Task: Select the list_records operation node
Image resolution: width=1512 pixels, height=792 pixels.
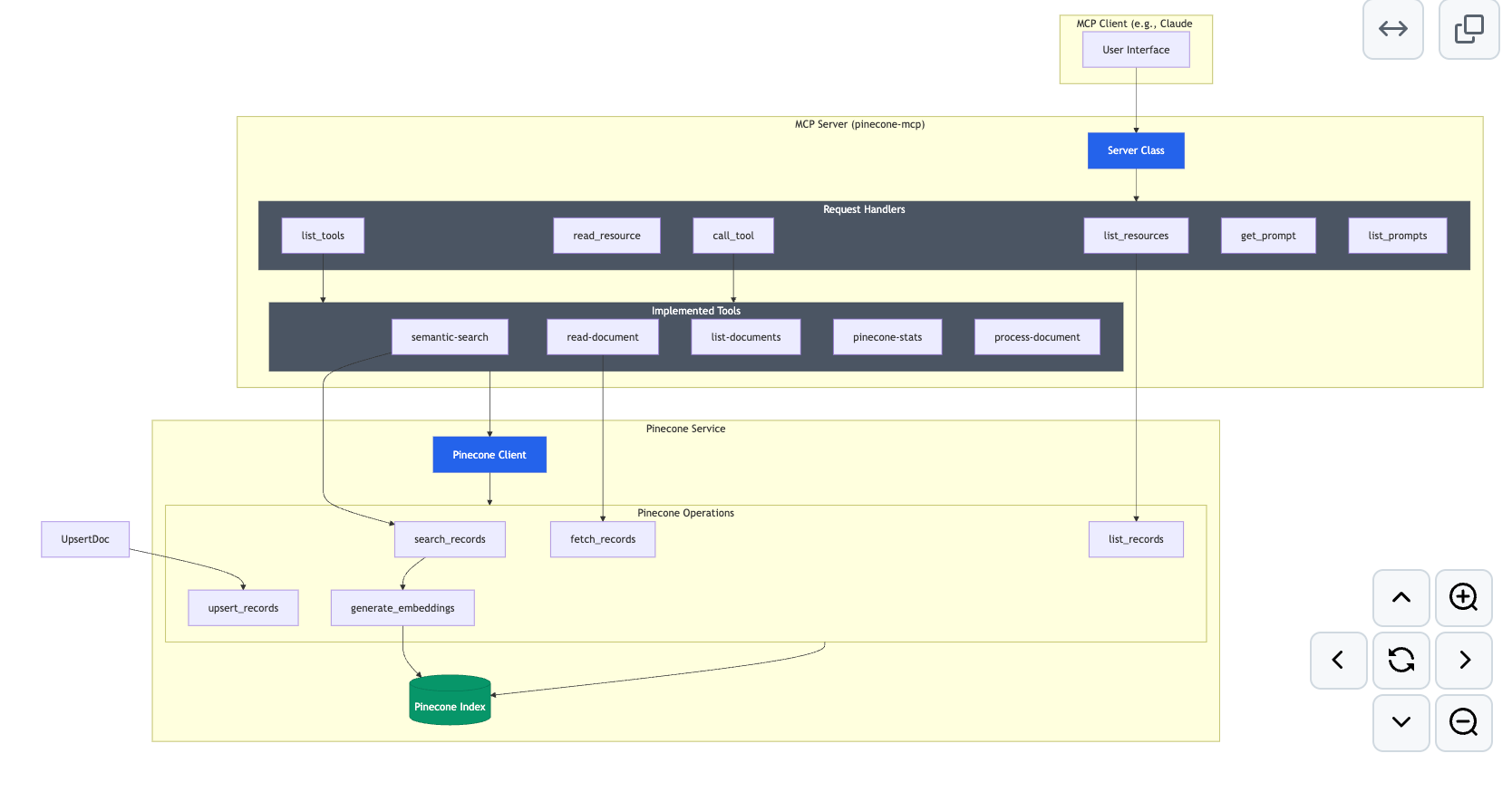Action: (x=1136, y=539)
